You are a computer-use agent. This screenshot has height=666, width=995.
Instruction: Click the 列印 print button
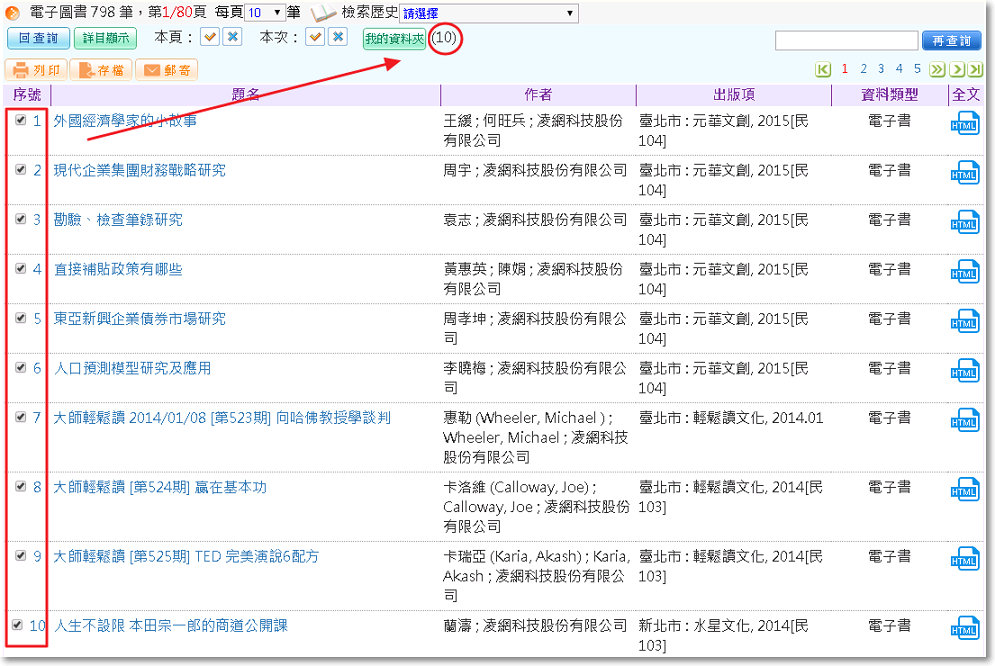pyautogui.click(x=37, y=70)
